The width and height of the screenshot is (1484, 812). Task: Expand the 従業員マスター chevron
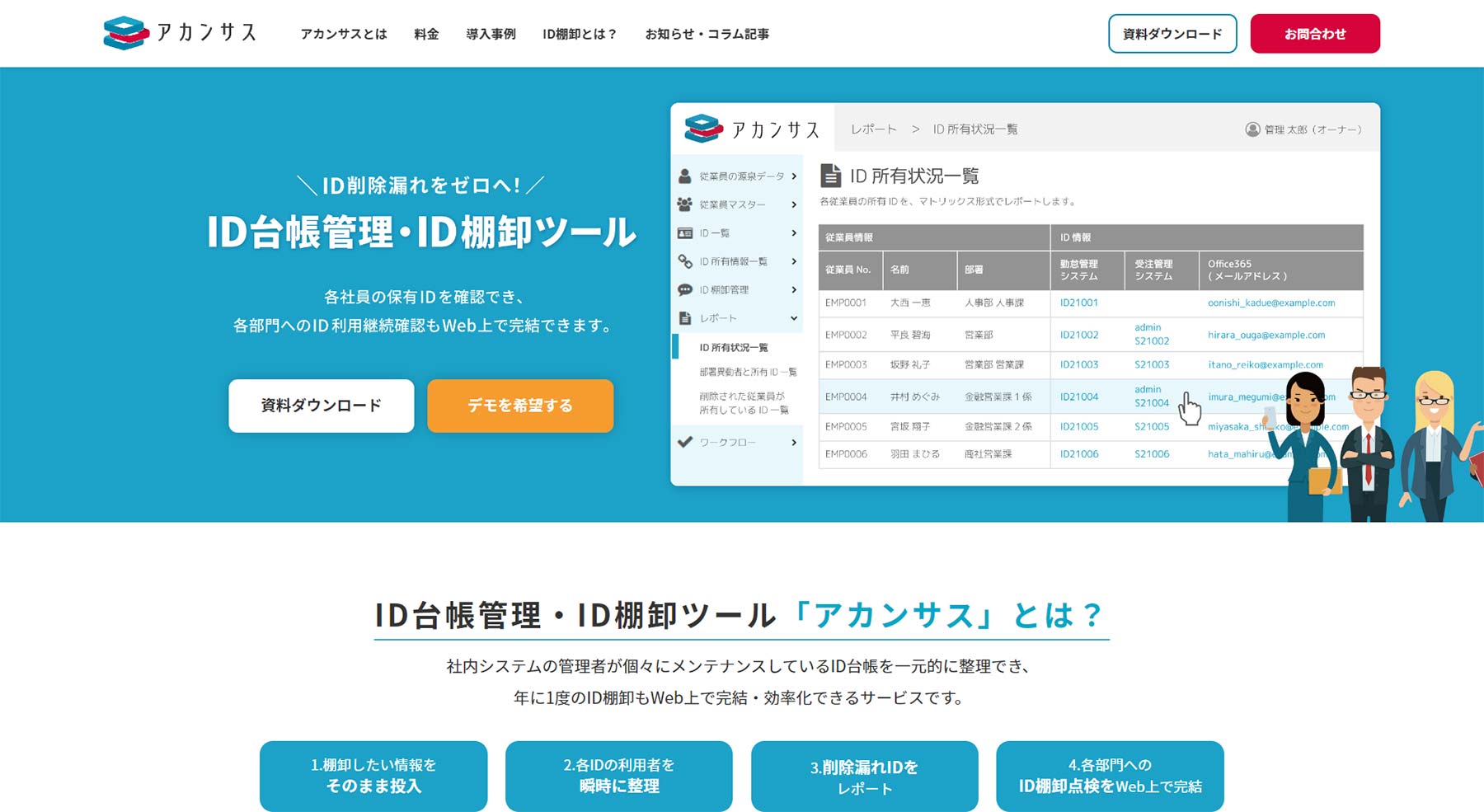pyautogui.click(x=794, y=204)
